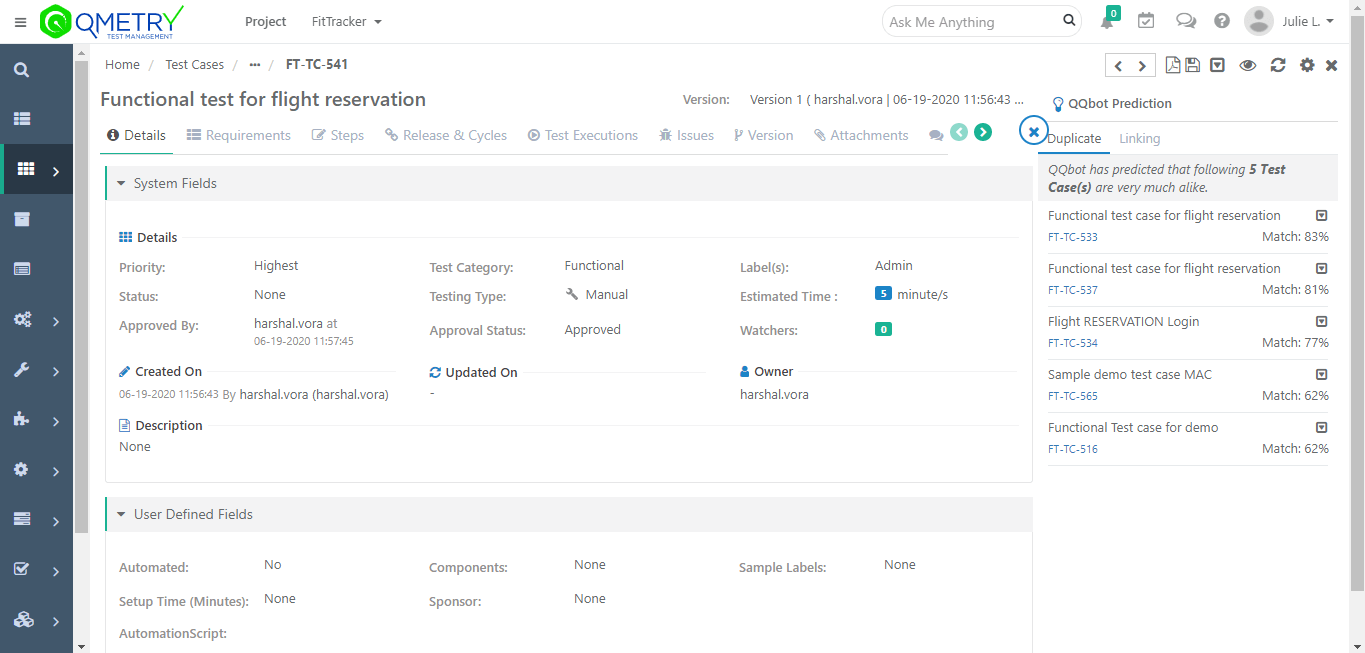
Task: Go to previous test case arrow
Action: (x=1118, y=65)
